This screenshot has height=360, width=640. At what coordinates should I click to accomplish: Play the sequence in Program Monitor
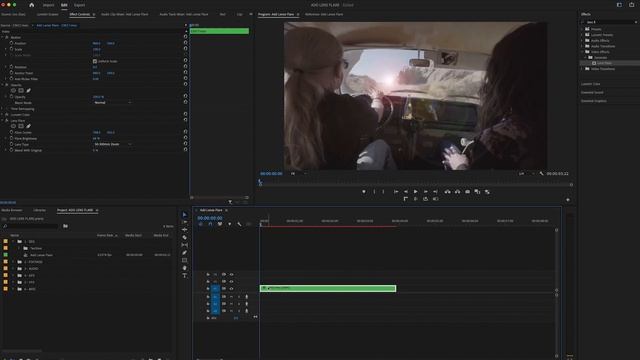416,191
